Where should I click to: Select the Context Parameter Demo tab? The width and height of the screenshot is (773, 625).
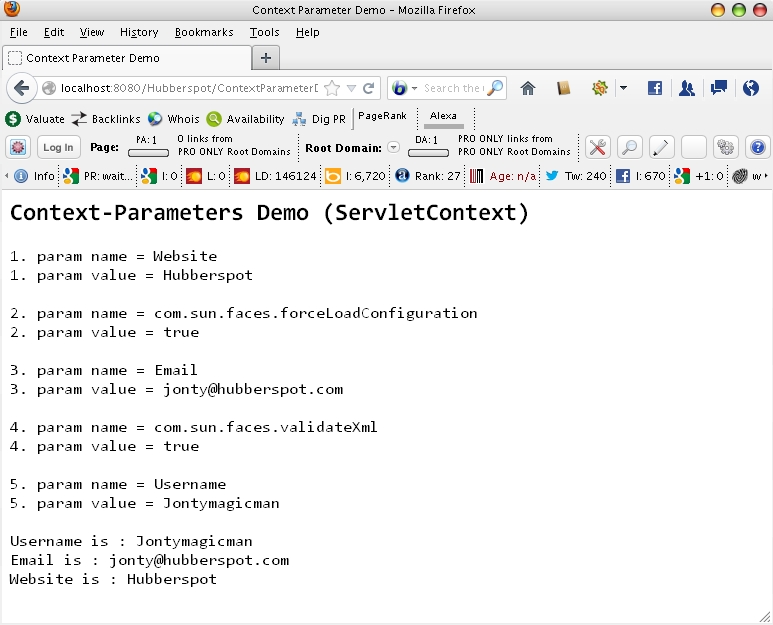point(127,58)
